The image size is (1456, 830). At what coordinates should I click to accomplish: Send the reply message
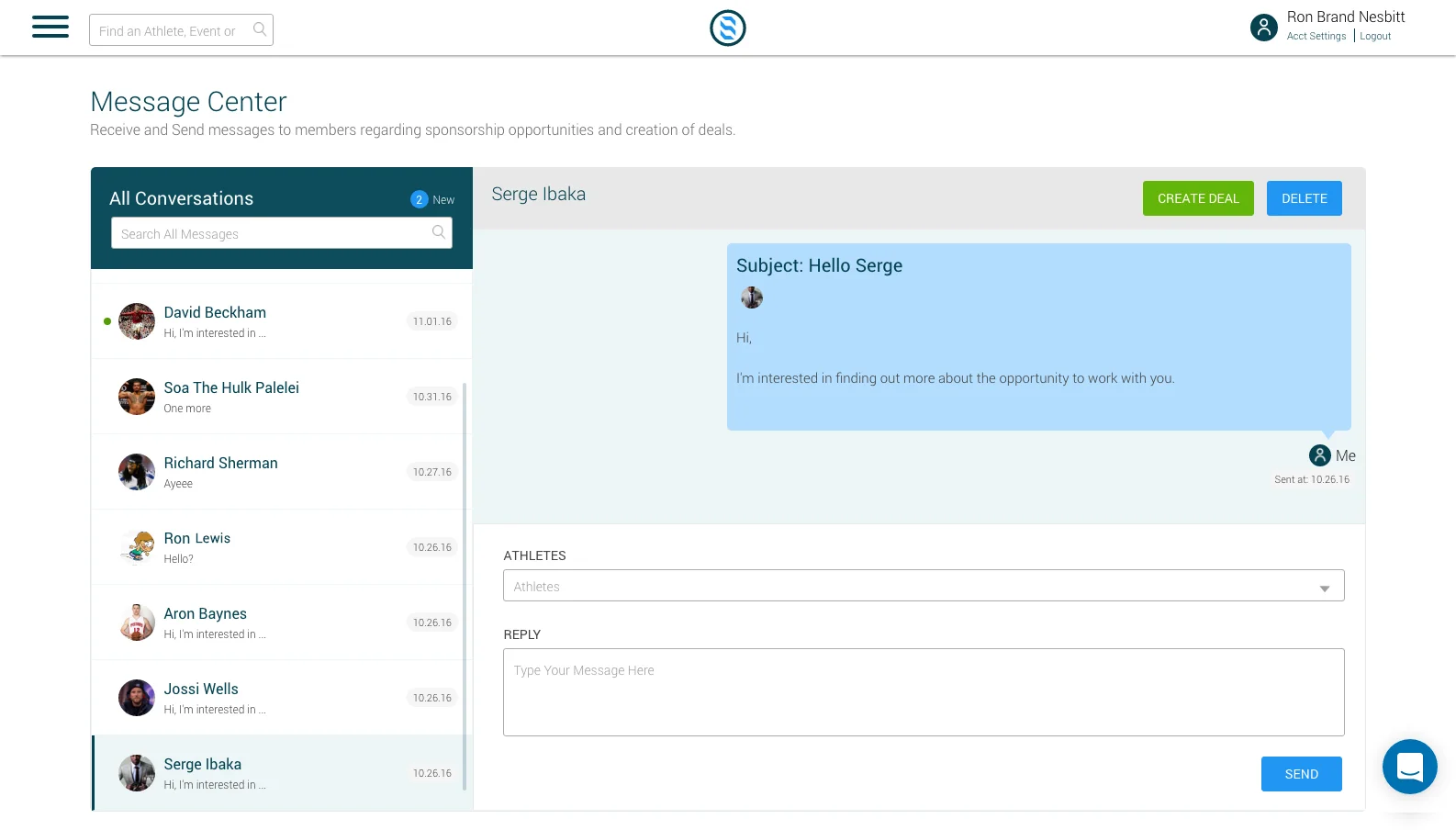click(1300, 774)
